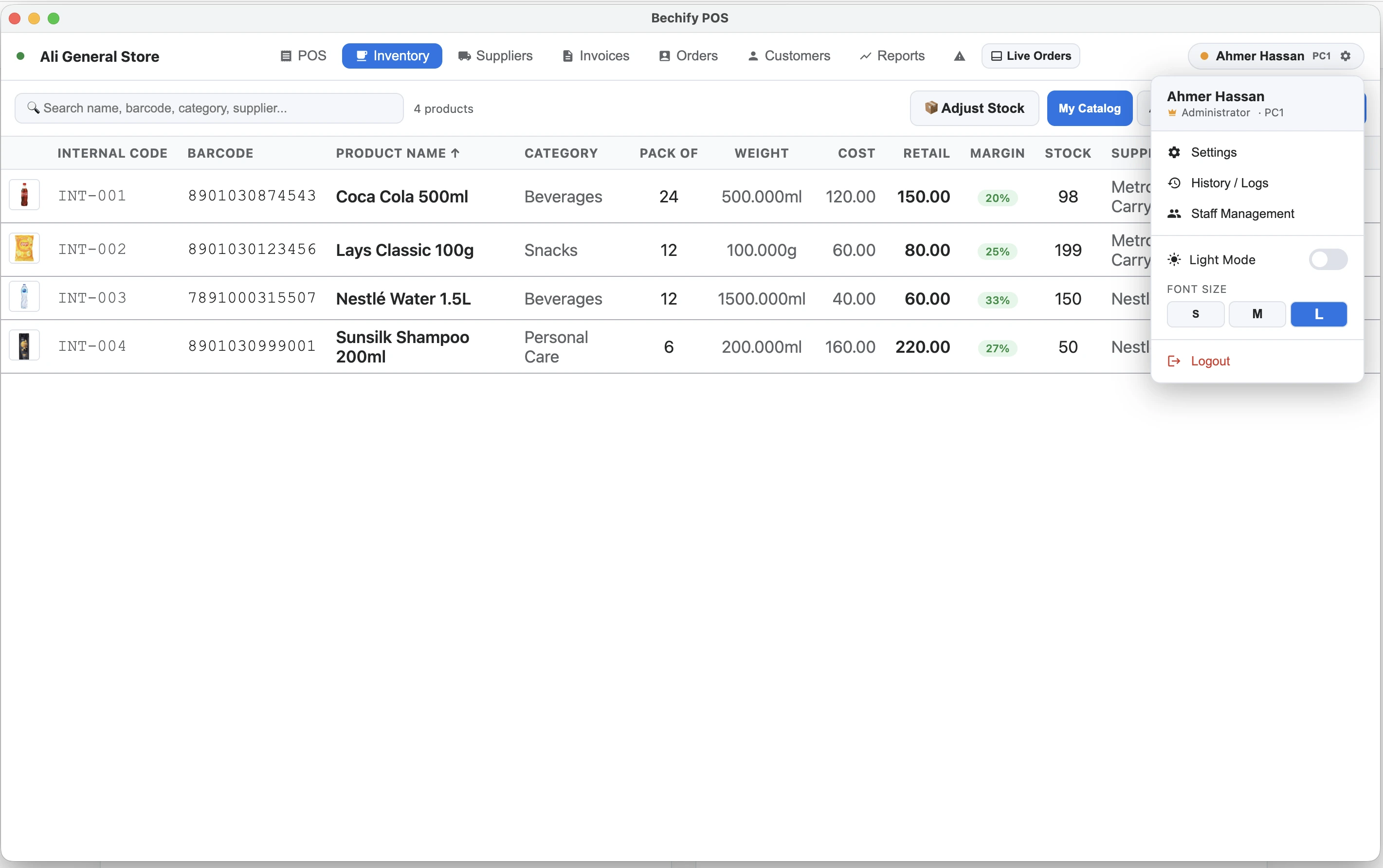
Task: Click the Adjust Stock button
Action: tap(974, 108)
